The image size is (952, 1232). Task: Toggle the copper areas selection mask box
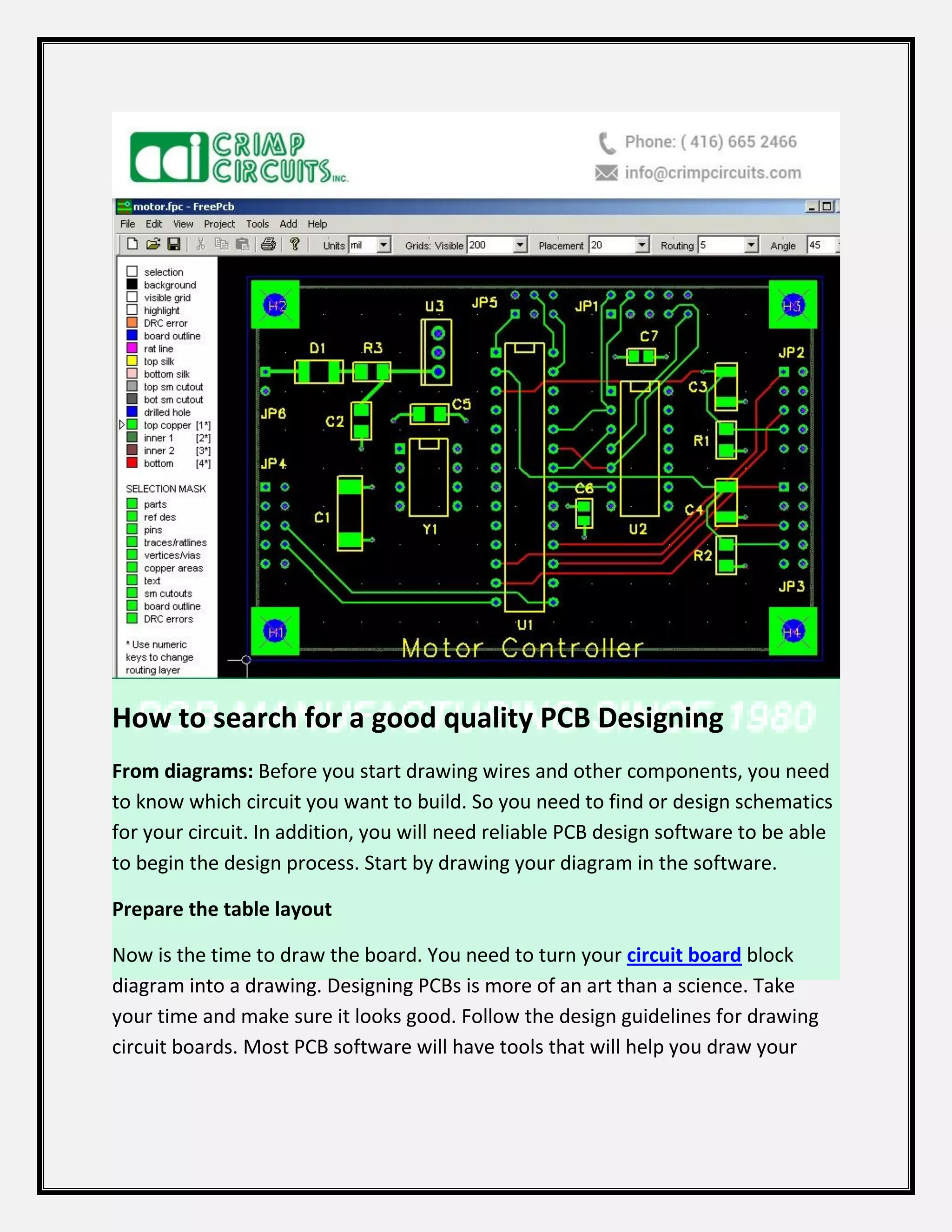click(x=132, y=568)
